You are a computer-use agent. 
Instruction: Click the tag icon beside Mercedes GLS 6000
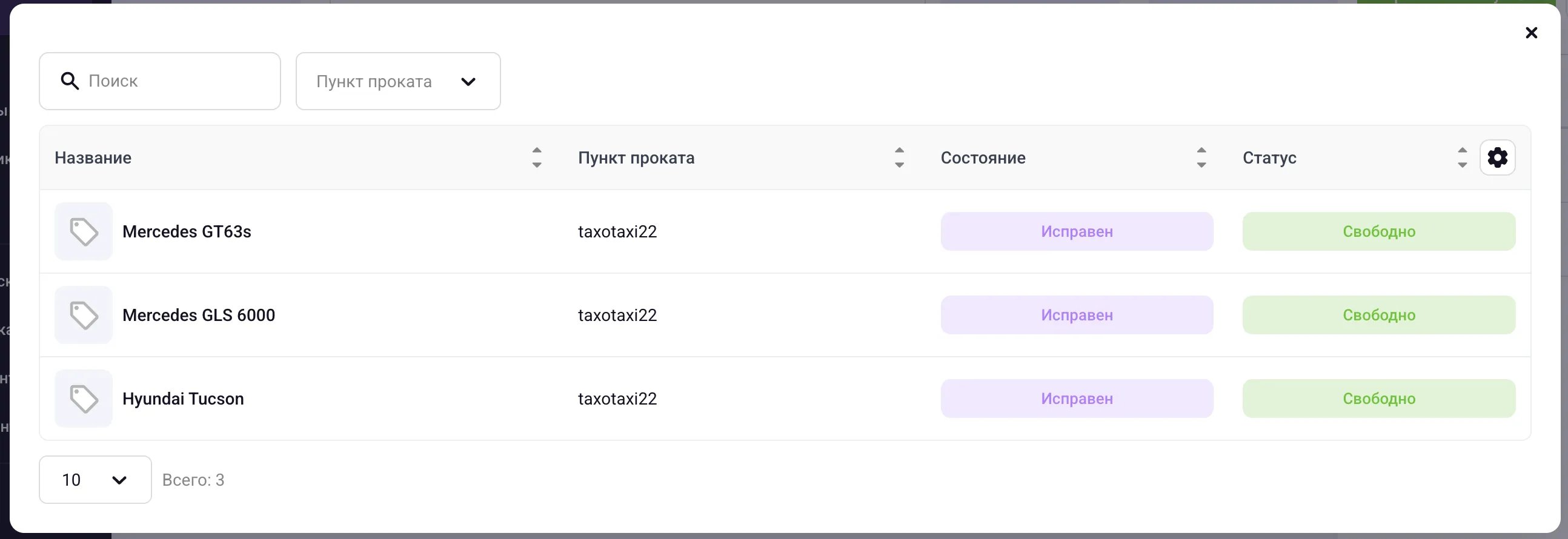[x=84, y=315]
